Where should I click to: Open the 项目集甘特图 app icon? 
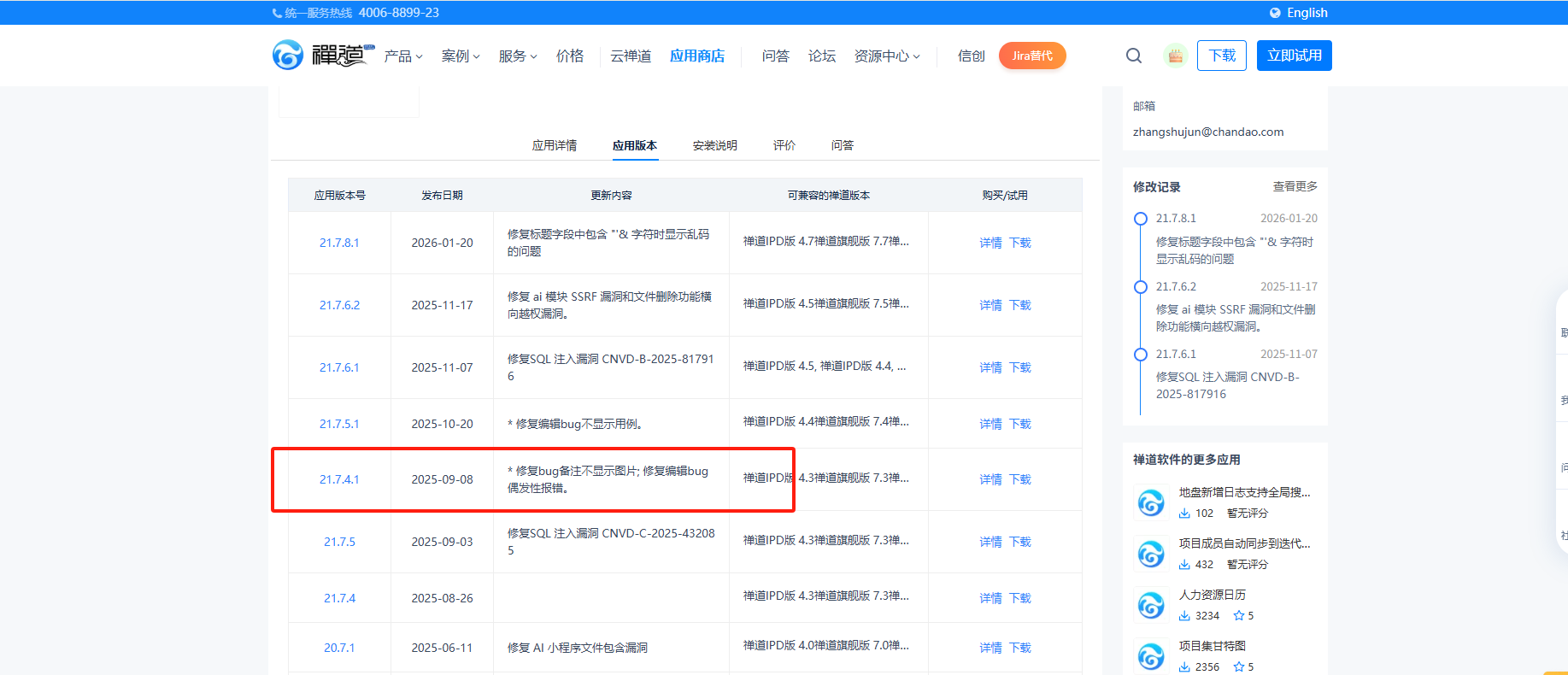click(1151, 656)
